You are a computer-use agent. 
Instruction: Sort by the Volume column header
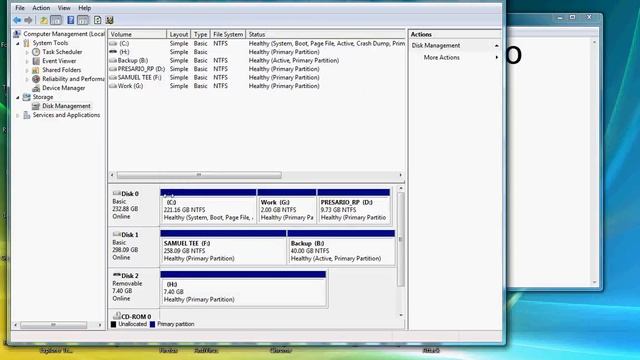coord(137,34)
